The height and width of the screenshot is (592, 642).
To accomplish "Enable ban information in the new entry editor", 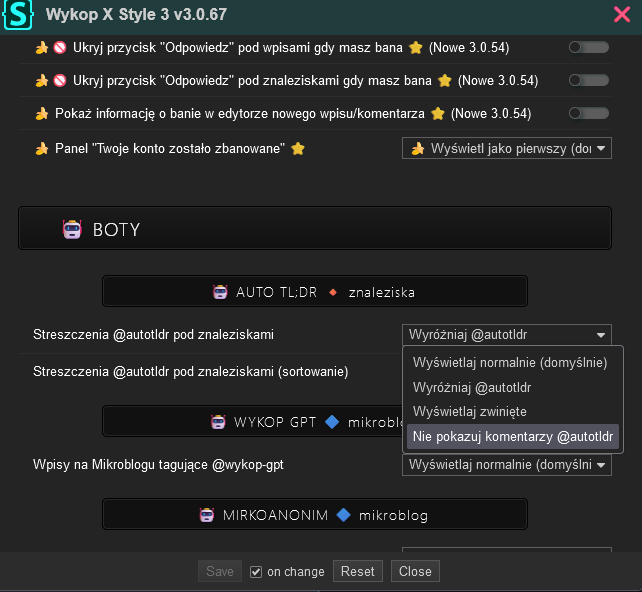I will [x=589, y=114].
